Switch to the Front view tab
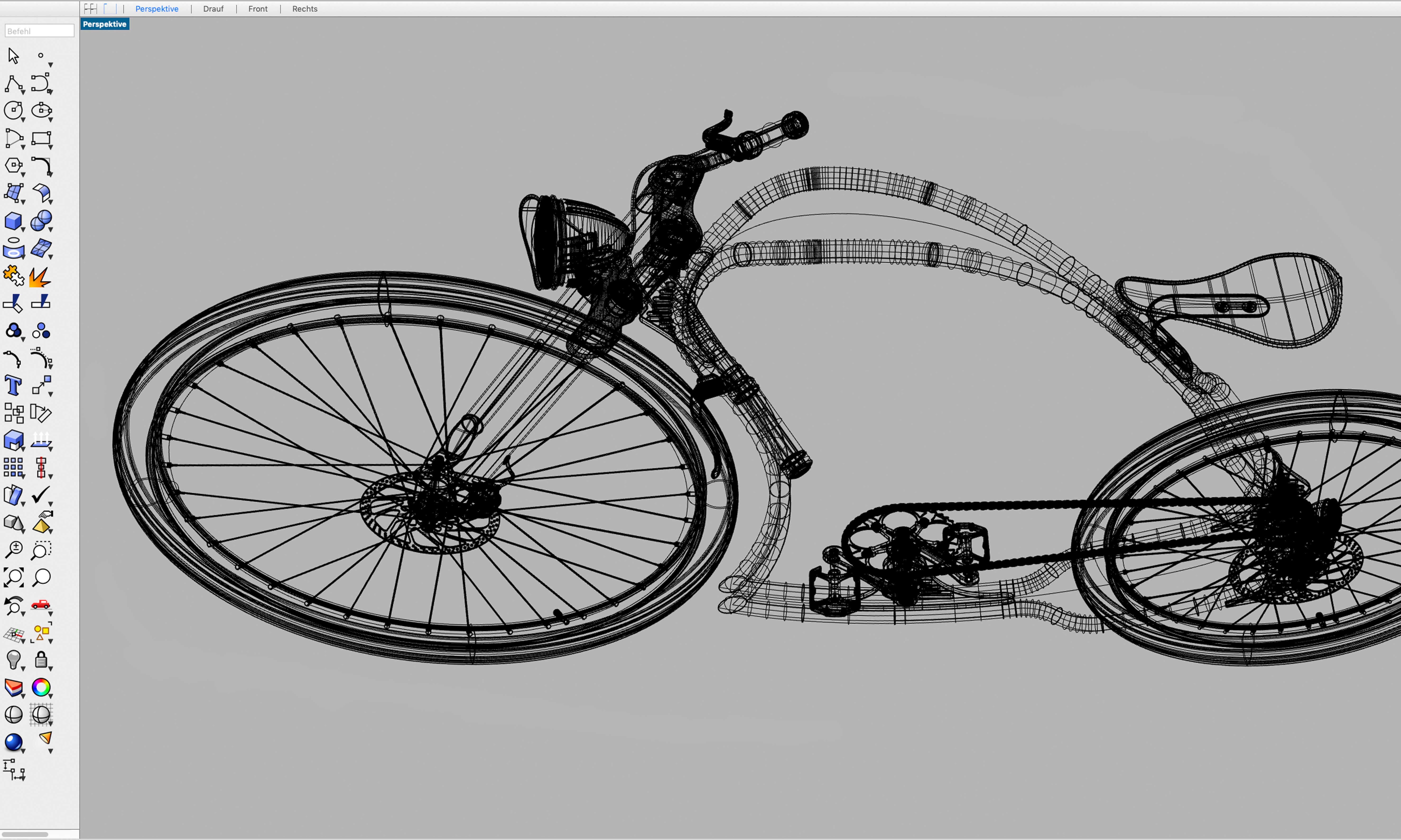This screenshot has height=840, width=1401. 258,9
